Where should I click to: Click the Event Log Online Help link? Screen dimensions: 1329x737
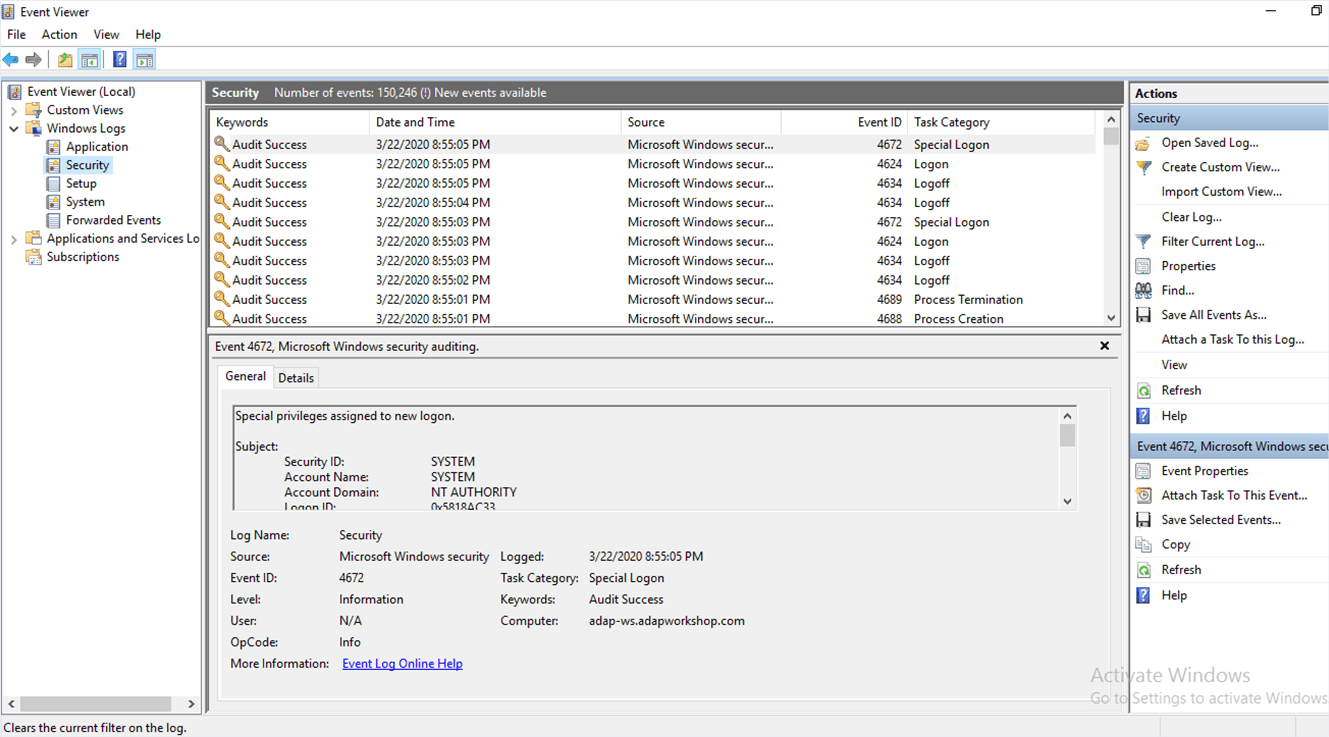(402, 664)
